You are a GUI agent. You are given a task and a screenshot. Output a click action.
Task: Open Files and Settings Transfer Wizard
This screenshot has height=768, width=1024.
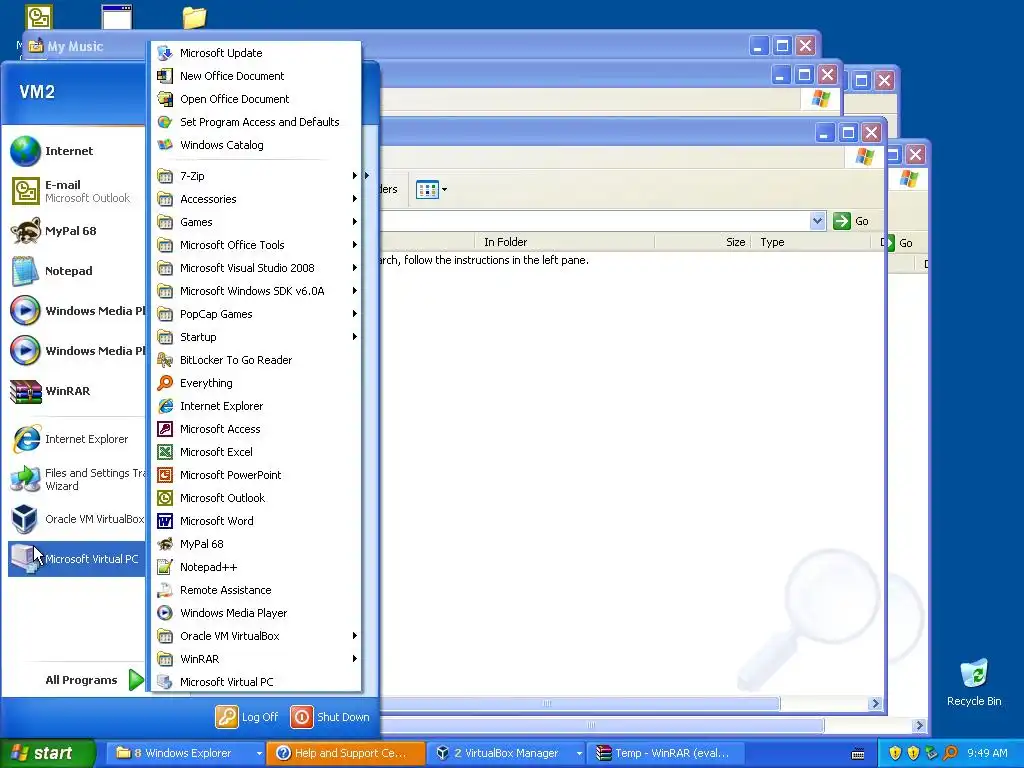(x=76, y=479)
